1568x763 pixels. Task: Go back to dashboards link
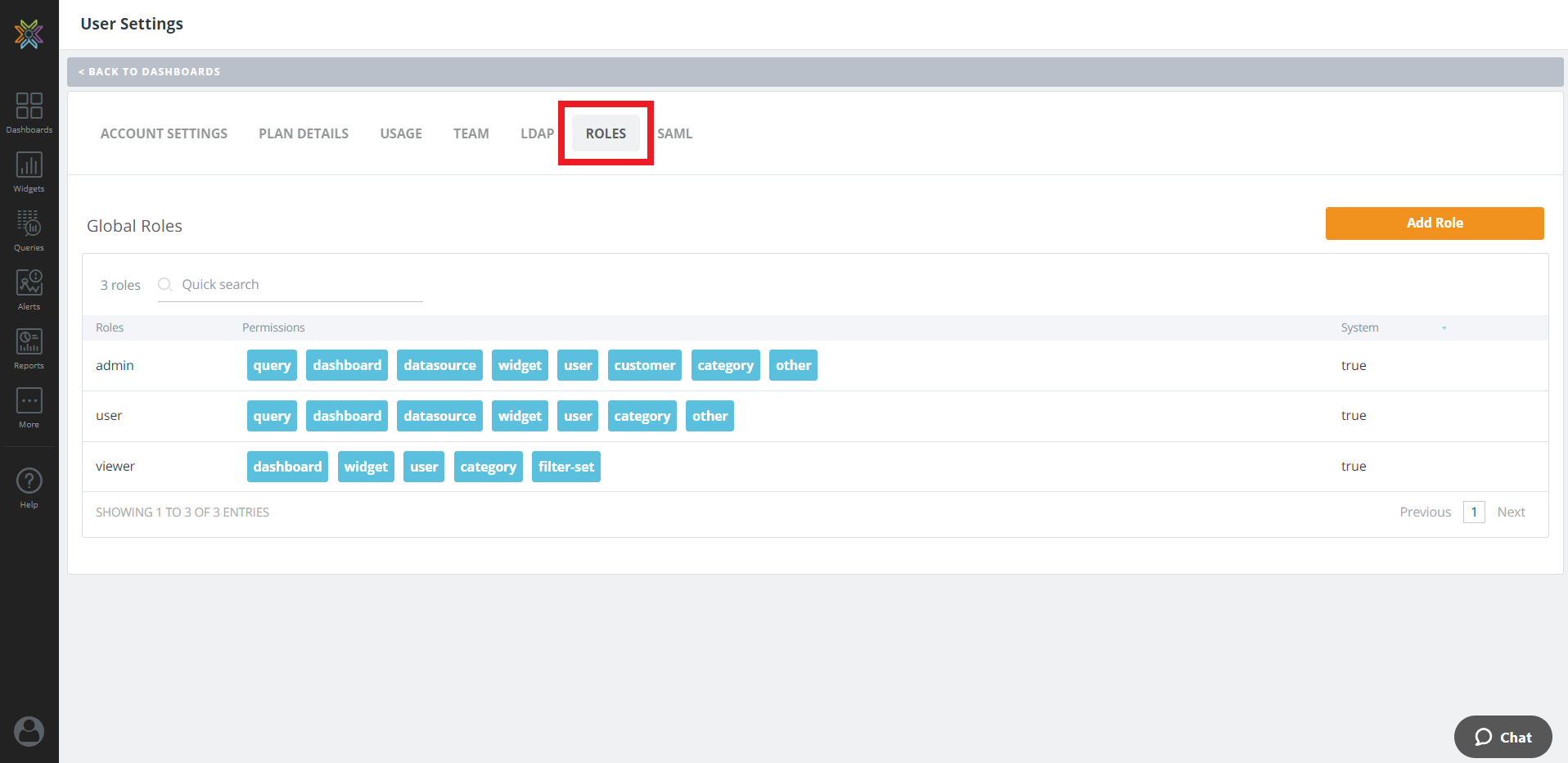pos(150,72)
